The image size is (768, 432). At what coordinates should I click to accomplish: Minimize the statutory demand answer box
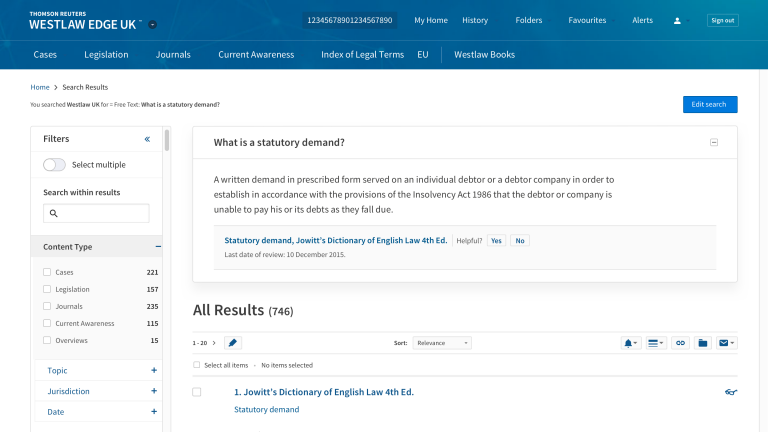[714, 143]
